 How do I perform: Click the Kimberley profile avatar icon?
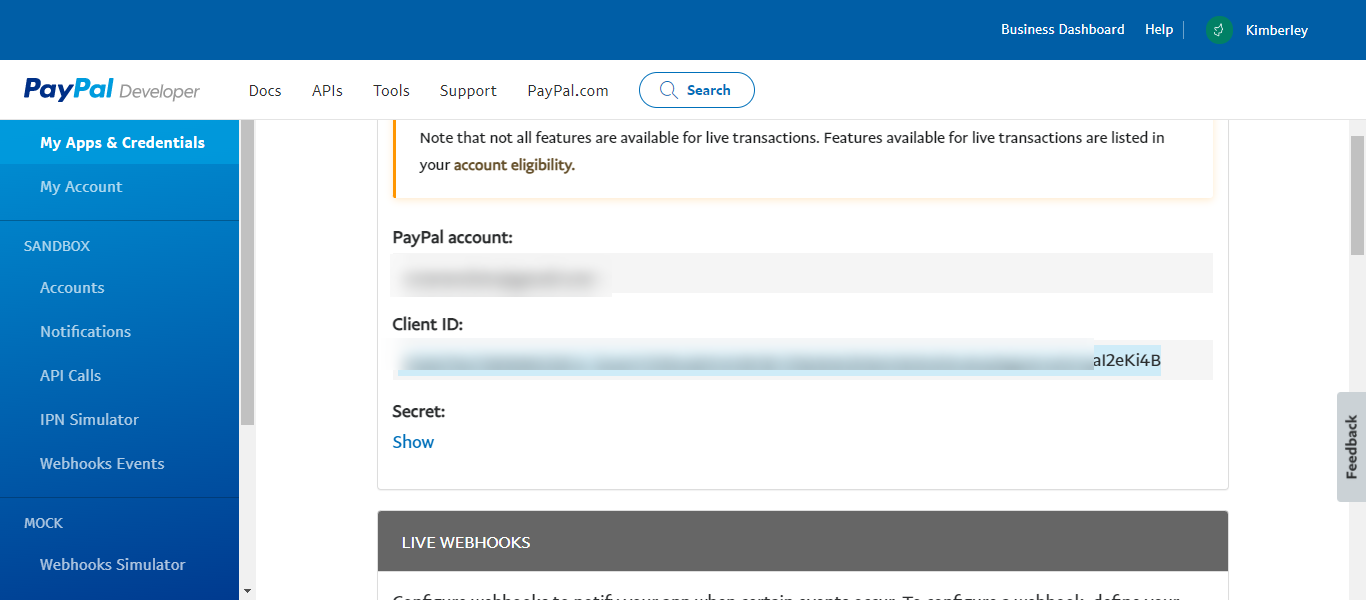tap(1219, 30)
